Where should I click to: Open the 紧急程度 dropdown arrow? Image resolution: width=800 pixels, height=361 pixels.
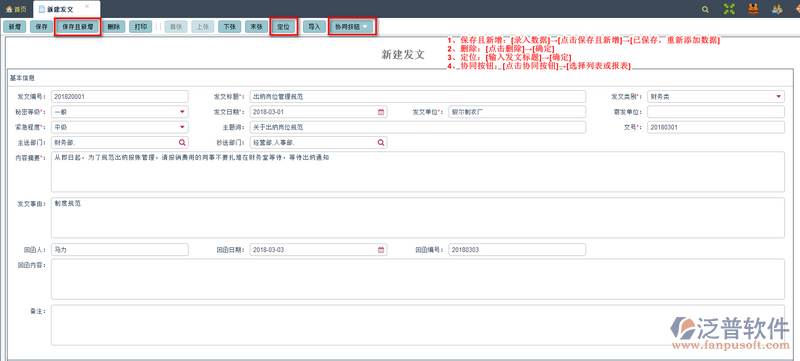(182, 127)
